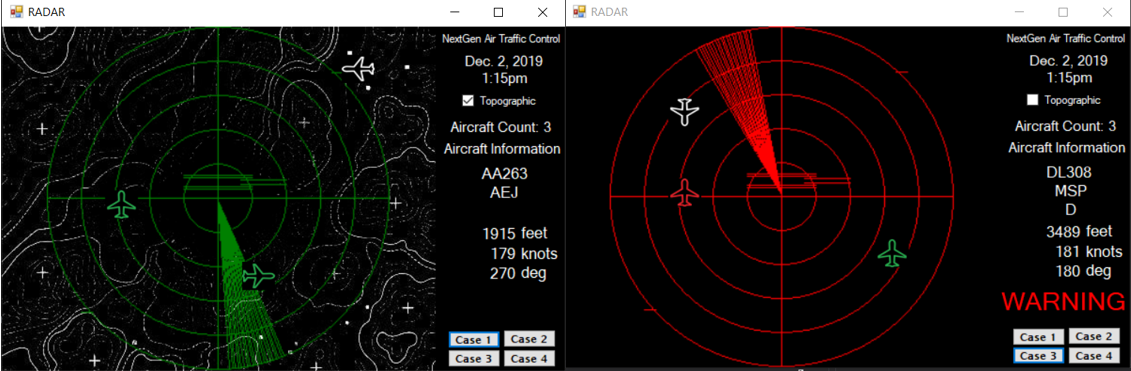Screen dimensions: 1131x371
Task: Click Case 2 button in right window
Action: 1093,336
